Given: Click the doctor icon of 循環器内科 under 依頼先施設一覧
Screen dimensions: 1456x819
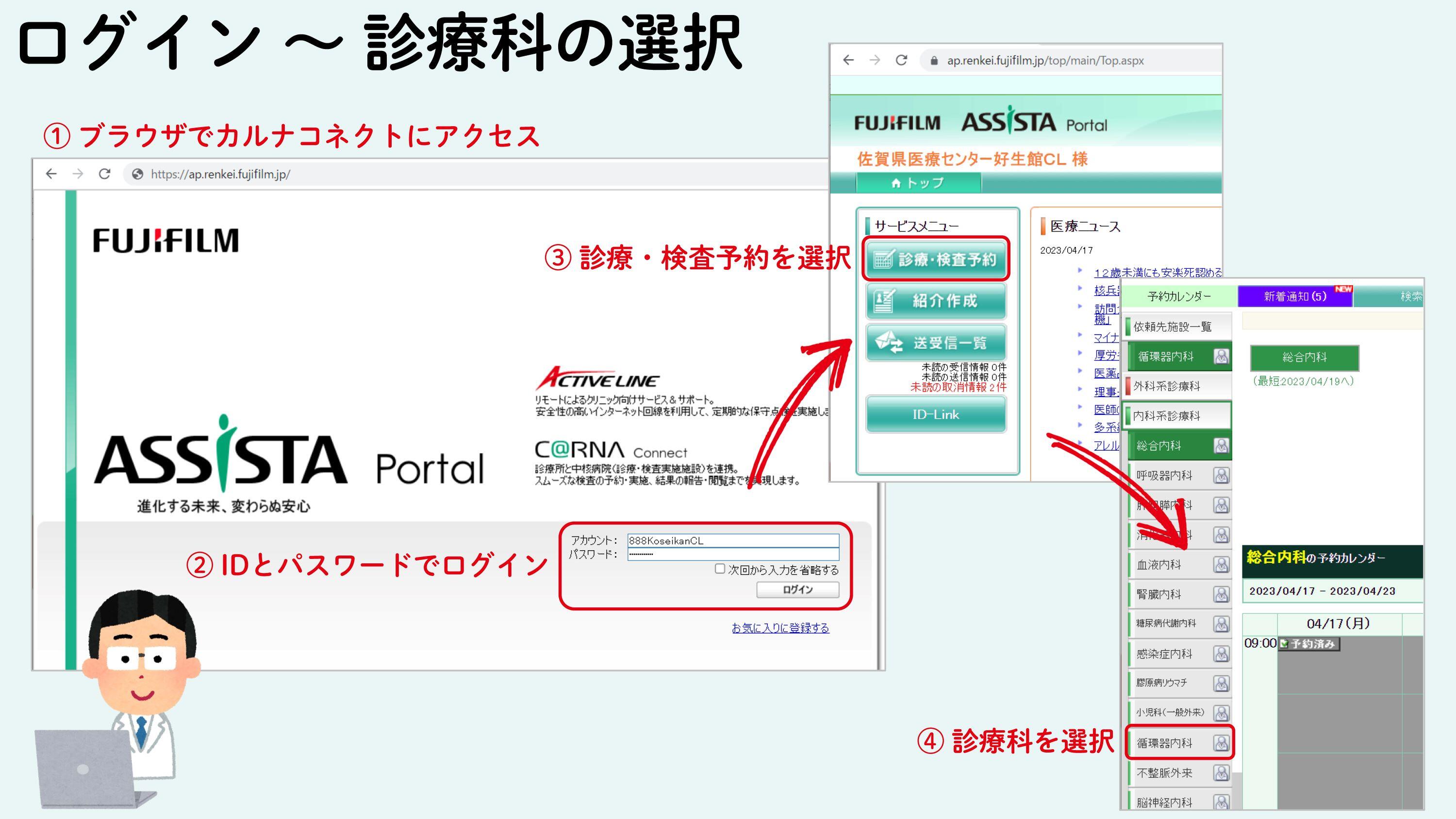Looking at the screenshot, I should click(x=1222, y=356).
